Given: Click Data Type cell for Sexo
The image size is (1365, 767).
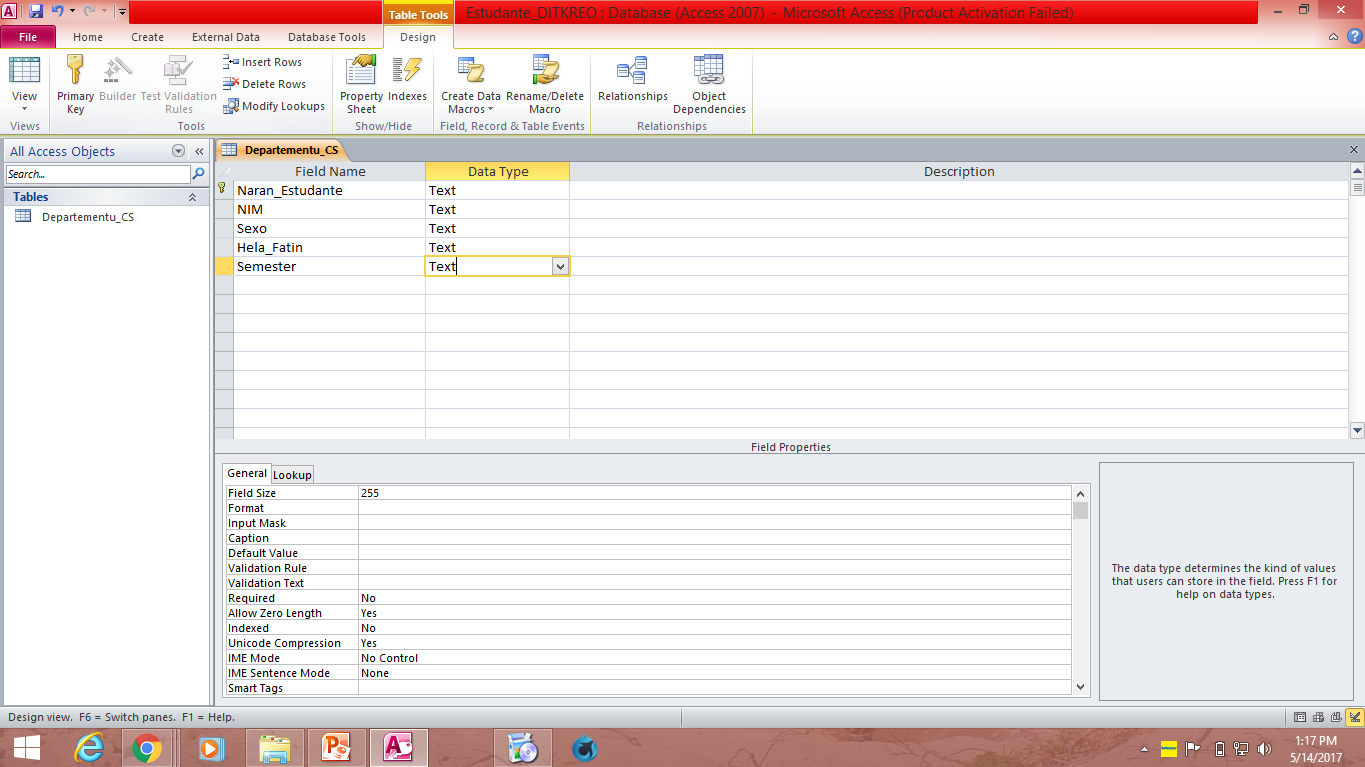Looking at the screenshot, I should pyautogui.click(x=497, y=228).
